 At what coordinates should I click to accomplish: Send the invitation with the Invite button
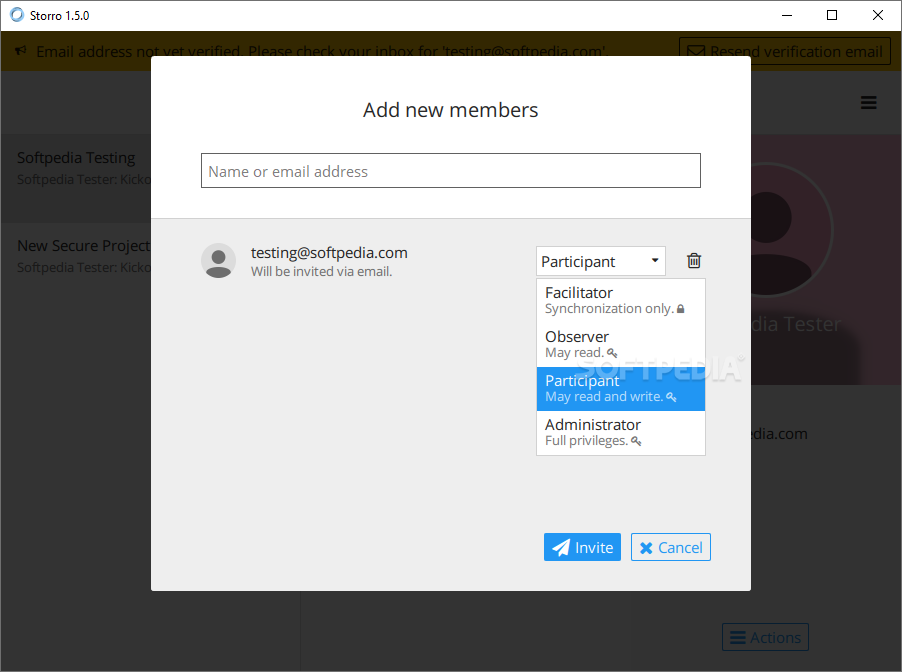coord(582,547)
